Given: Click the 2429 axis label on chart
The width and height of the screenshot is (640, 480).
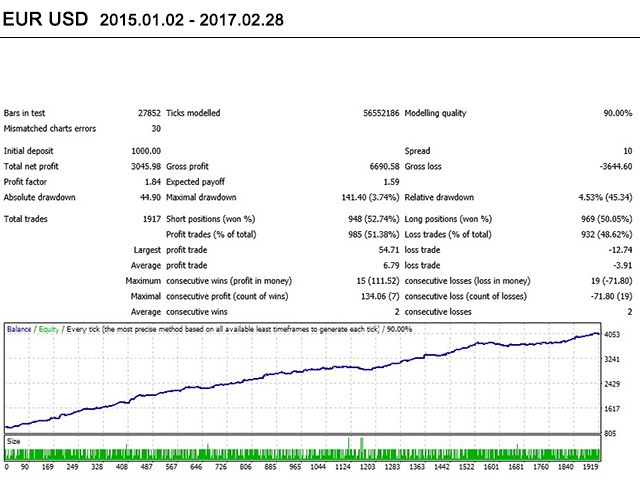Looking at the screenshot, I should point(612,384).
